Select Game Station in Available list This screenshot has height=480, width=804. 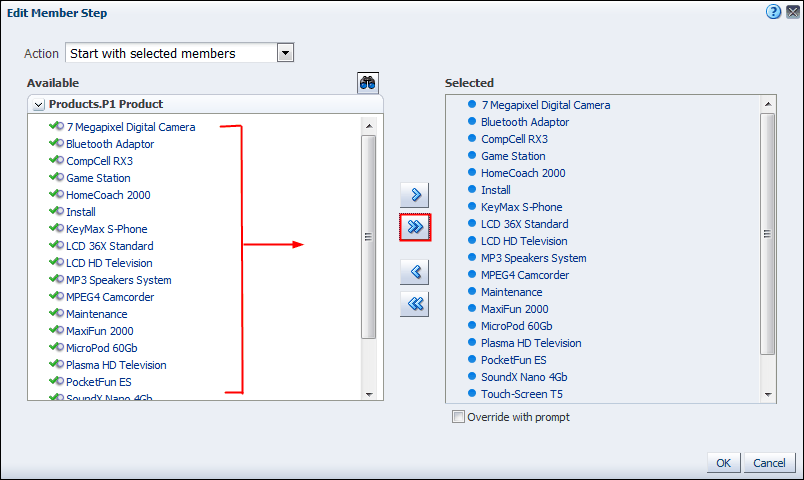(98, 178)
